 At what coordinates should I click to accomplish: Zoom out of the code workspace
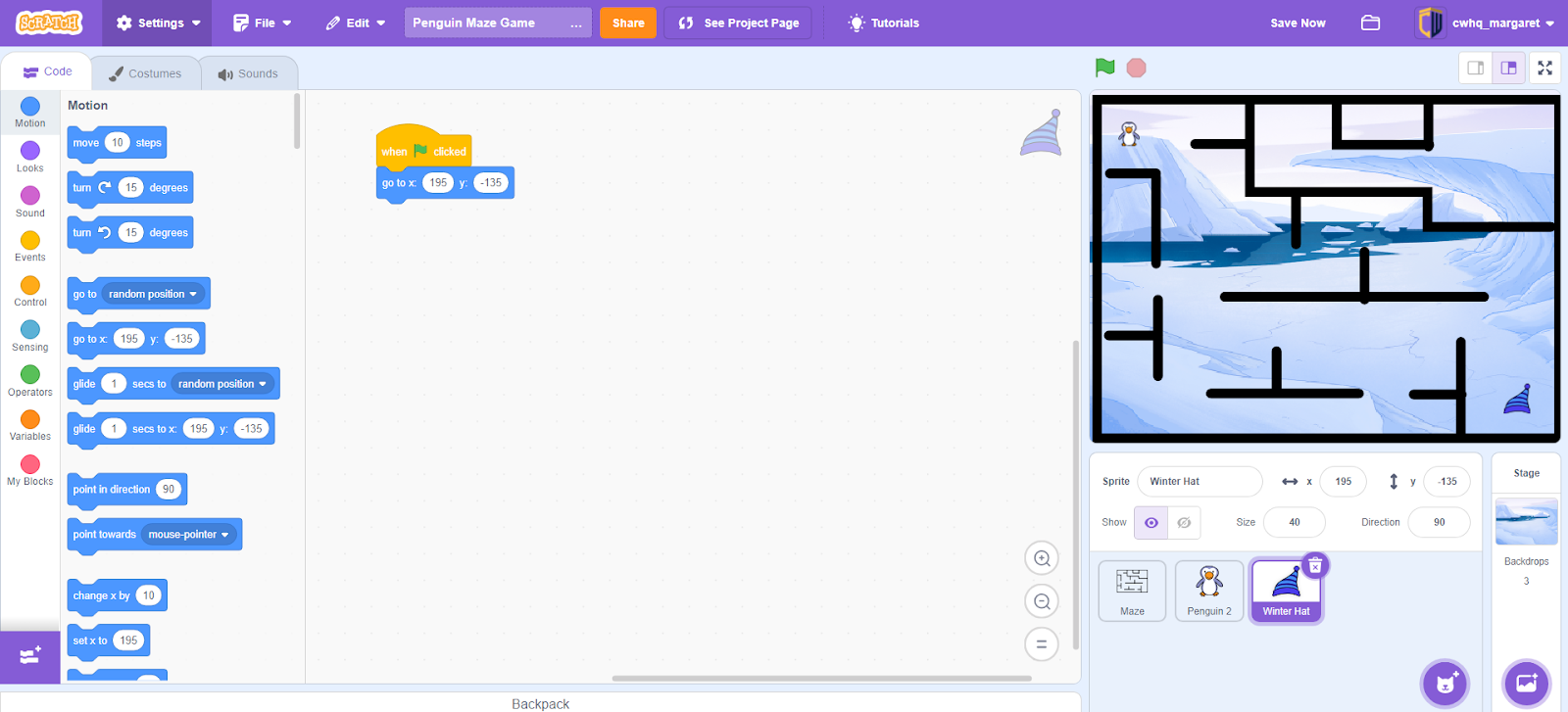(x=1042, y=601)
